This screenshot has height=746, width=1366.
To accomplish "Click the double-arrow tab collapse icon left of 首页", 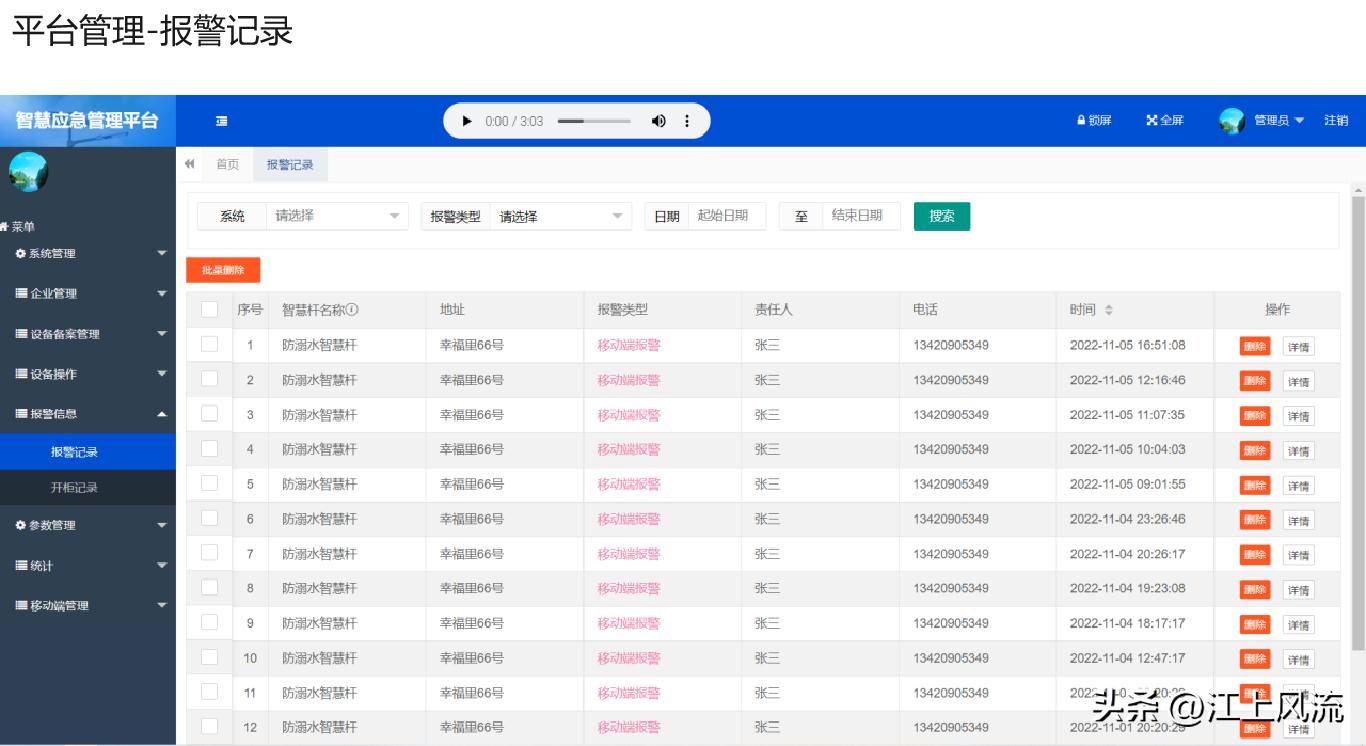I will point(189,163).
